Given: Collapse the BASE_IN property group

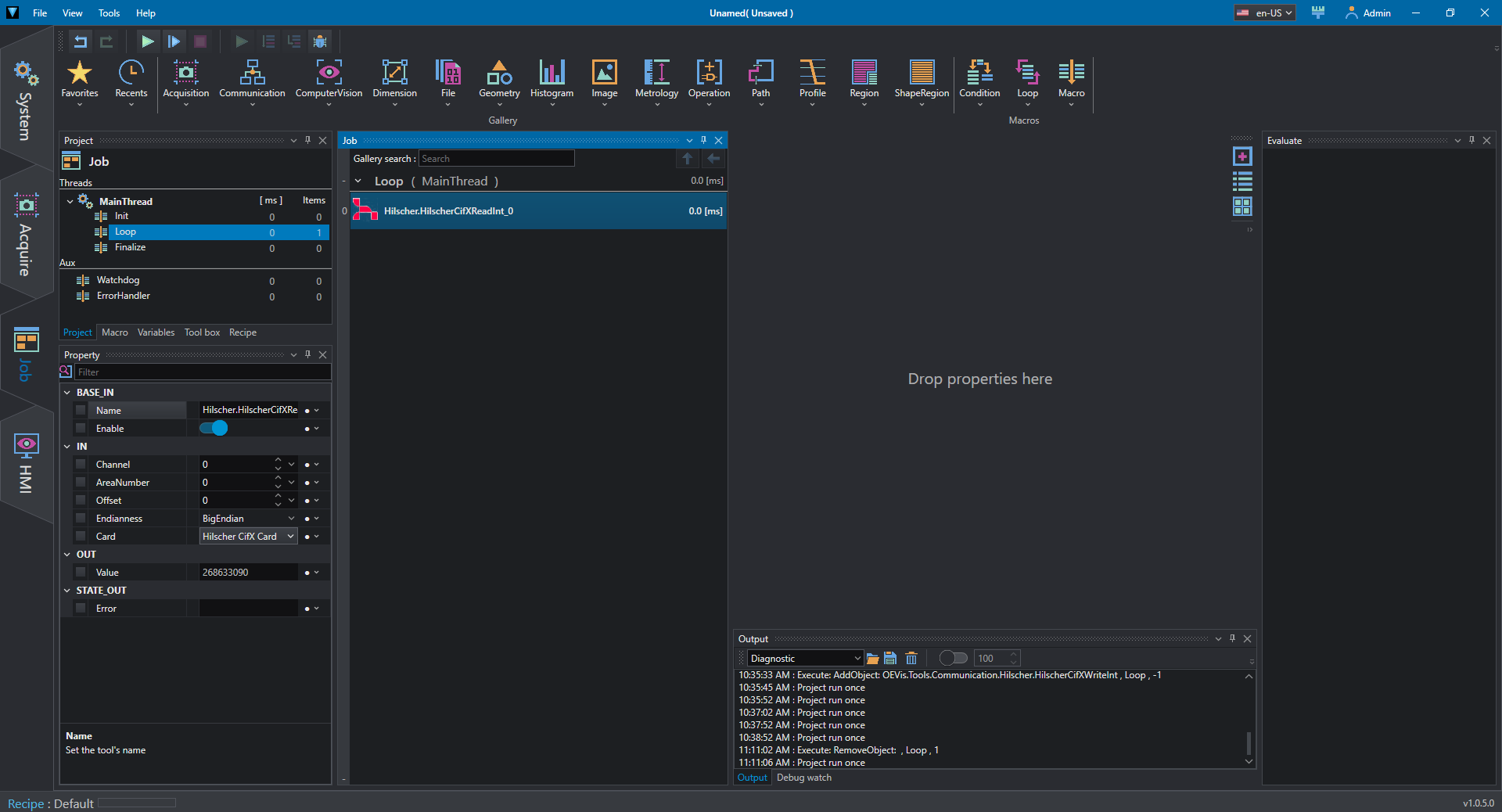Looking at the screenshot, I should click(67, 393).
